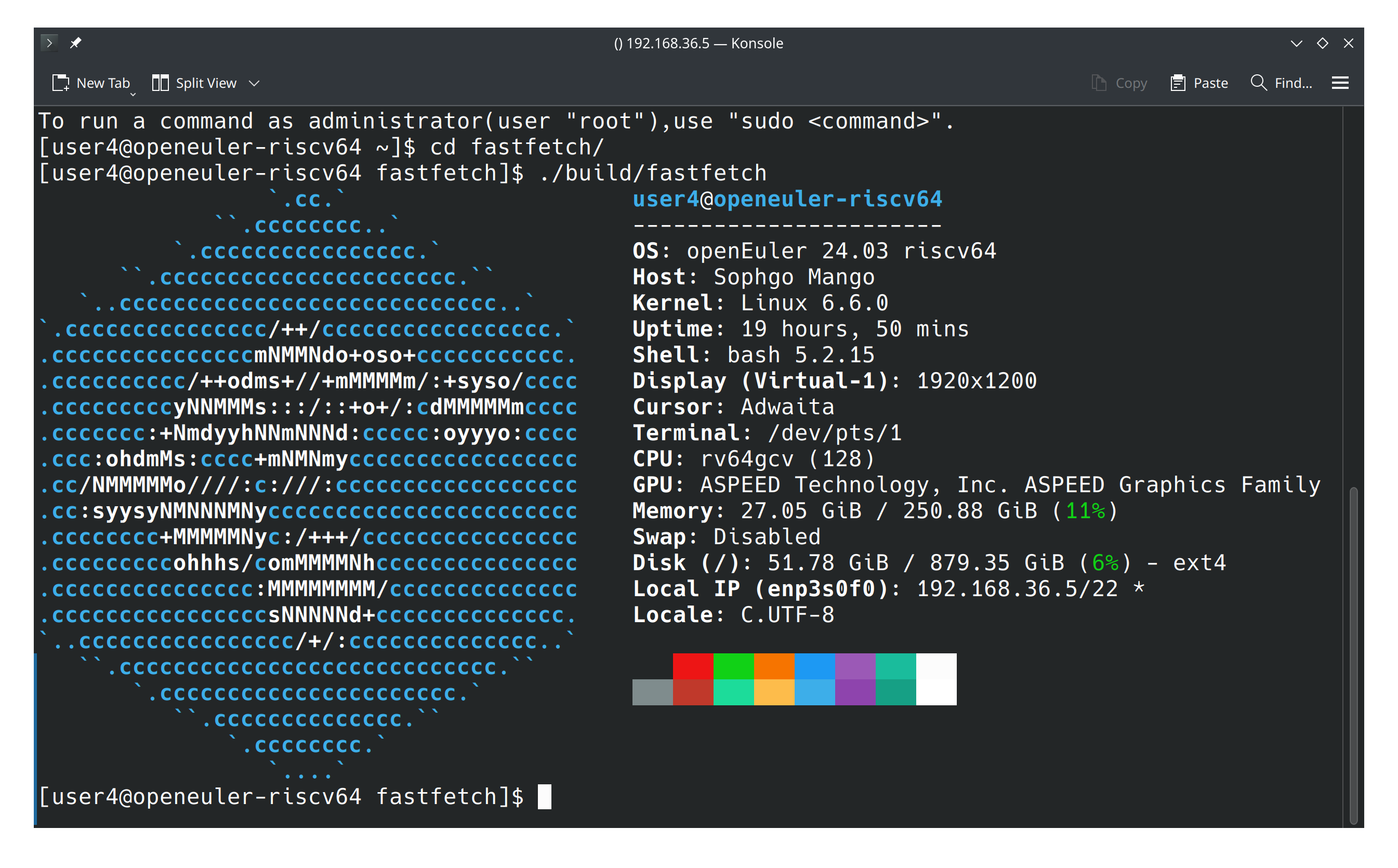Click the purple color block
This screenshot has height=868, width=1398.
tap(855, 666)
